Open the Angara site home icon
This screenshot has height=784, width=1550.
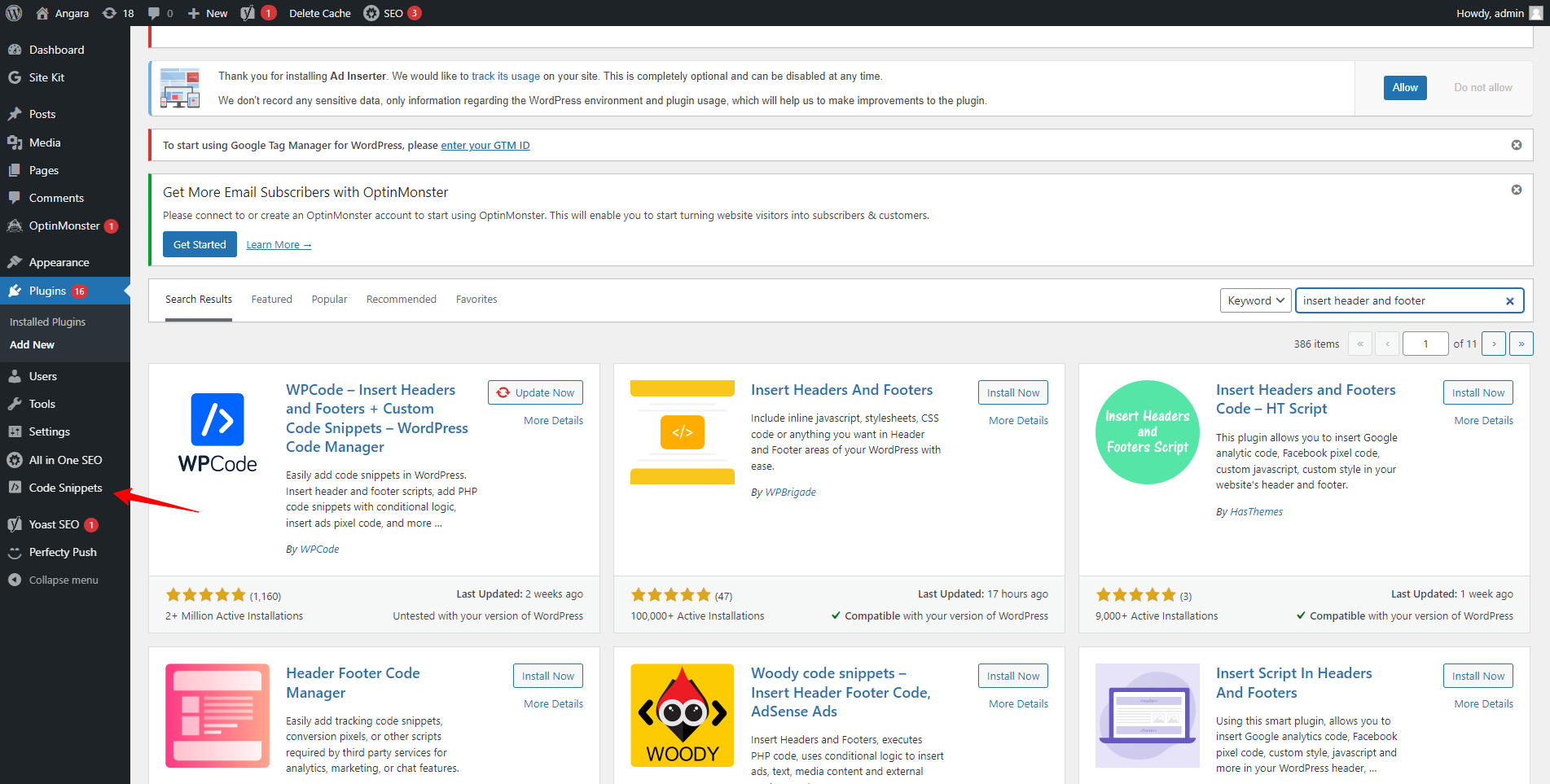coord(42,13)
